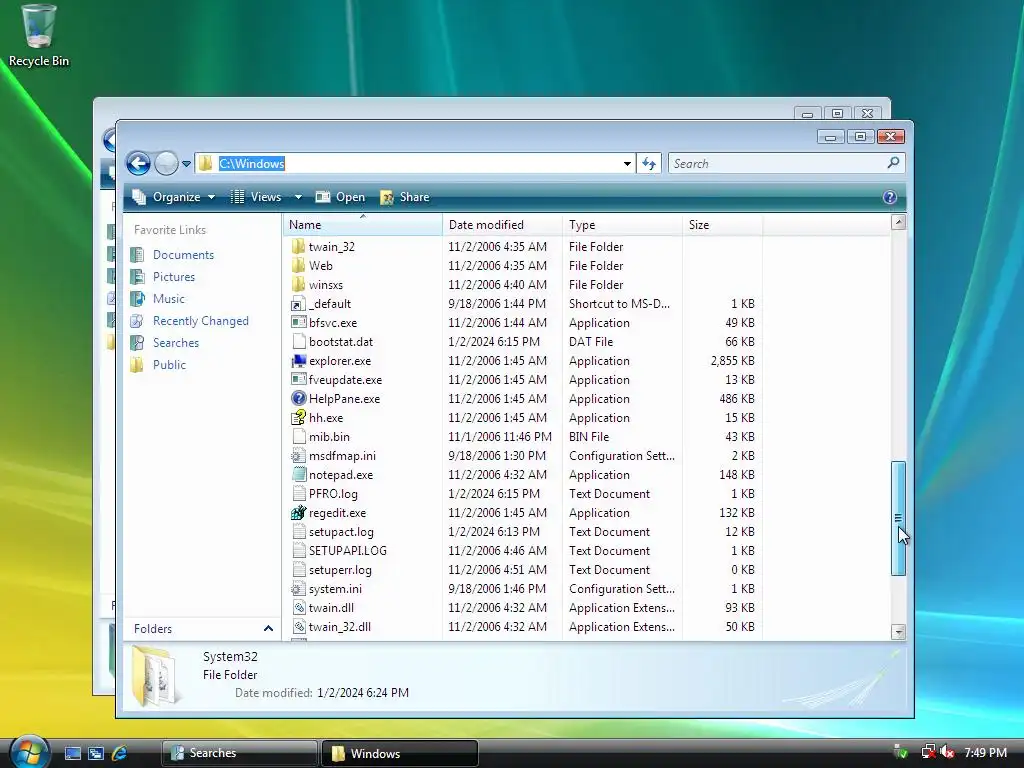This screenshot has width=1024, height=768.
Task: Click Switch between windows quick launch icon
Action: pos(96,753)
